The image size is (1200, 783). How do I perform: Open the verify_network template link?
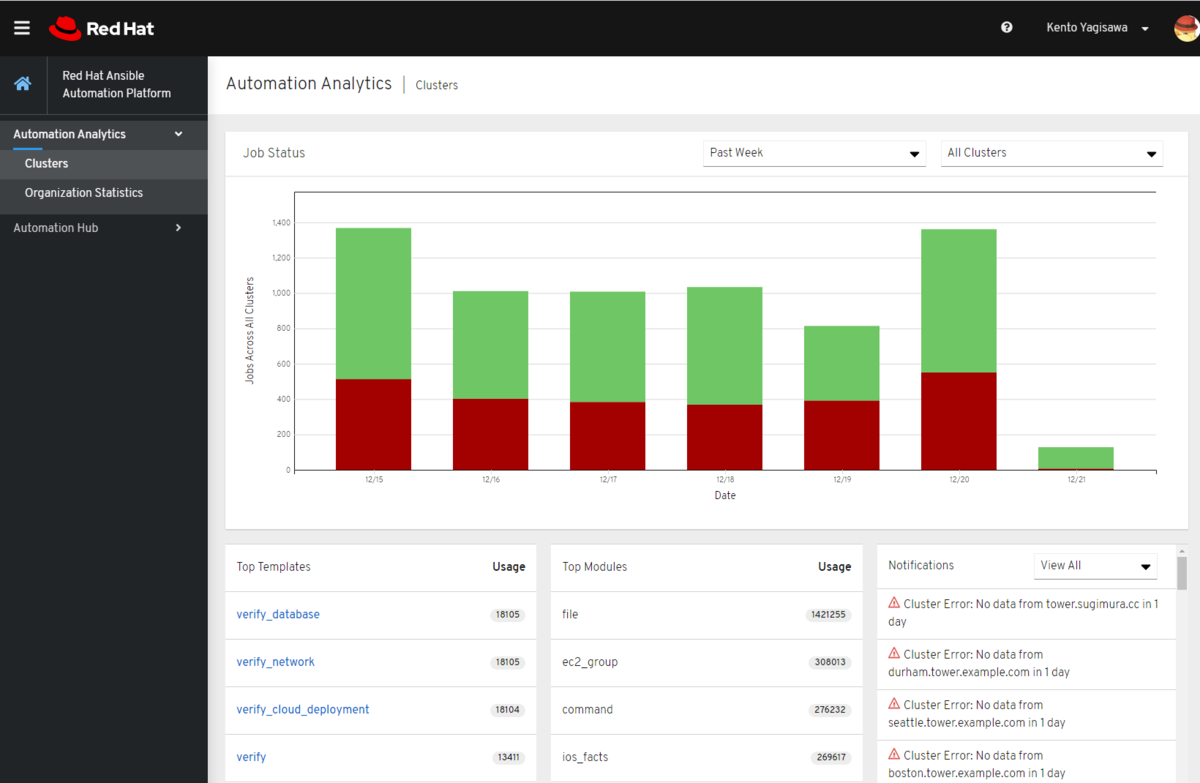[275, 662]
